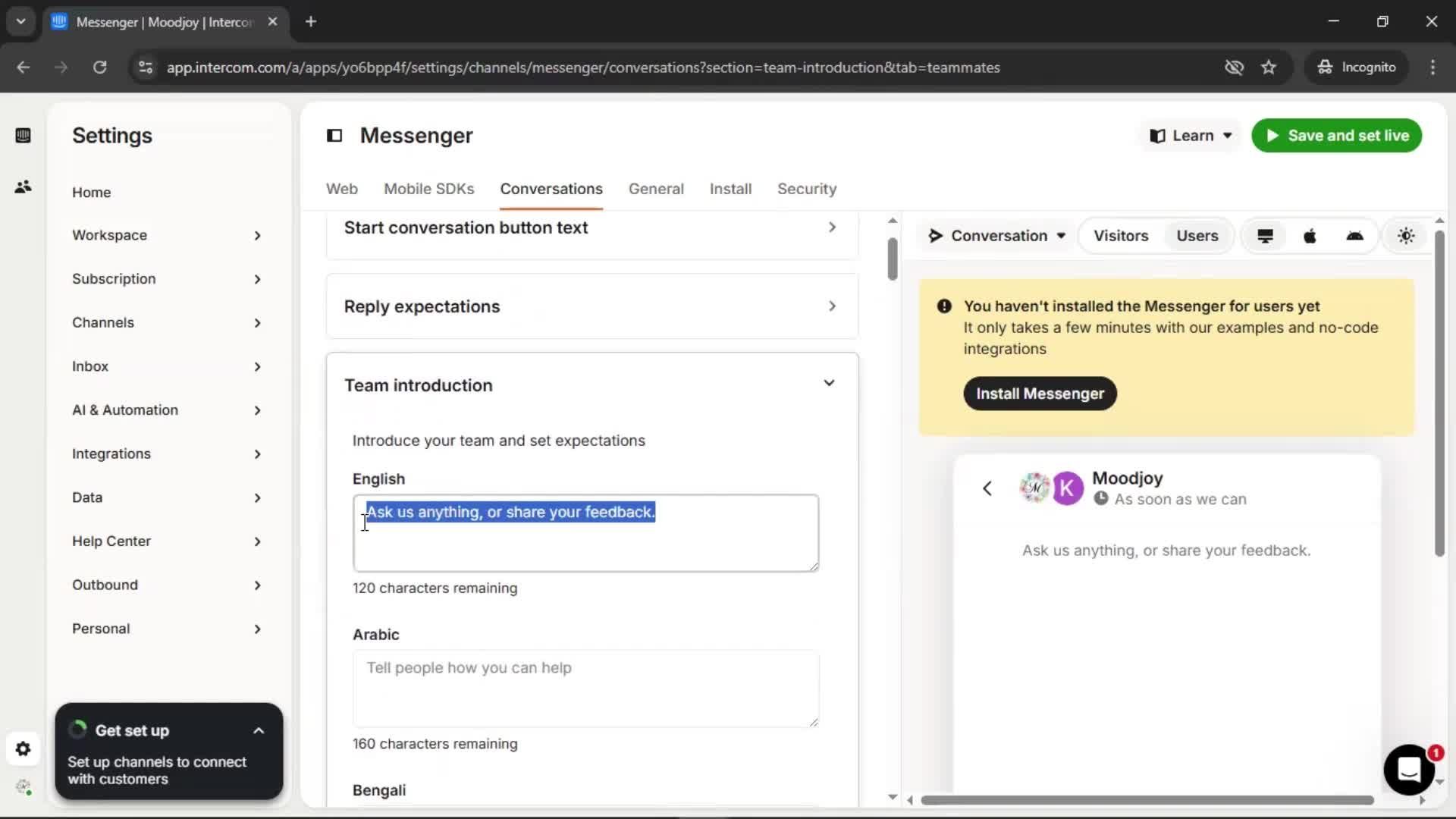The width and height of the screenshot is (1456, 819).
Task: Select the desktop web preview icon
Action: (1265, 236)
